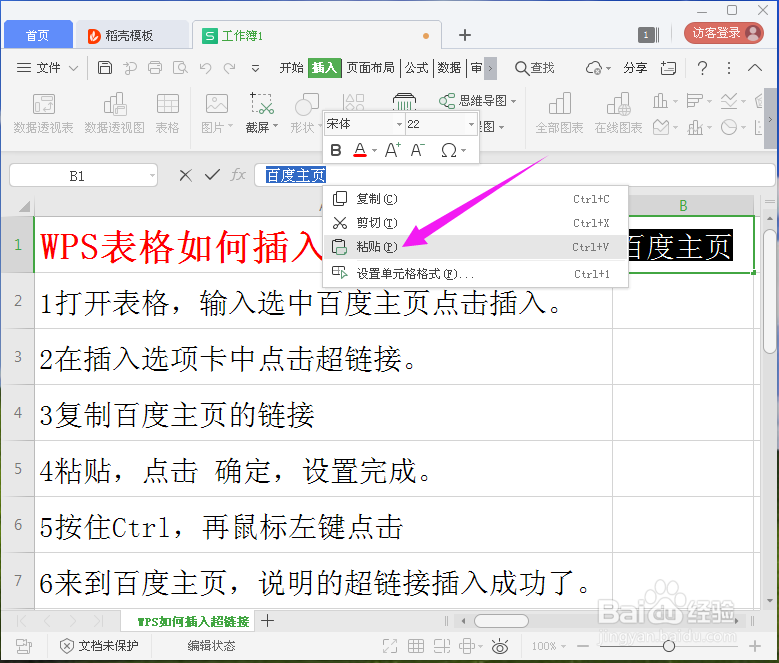Screen dimensions: 779x663
Task: Open the 全部图表 all charts tool
Action: (559, 113)
